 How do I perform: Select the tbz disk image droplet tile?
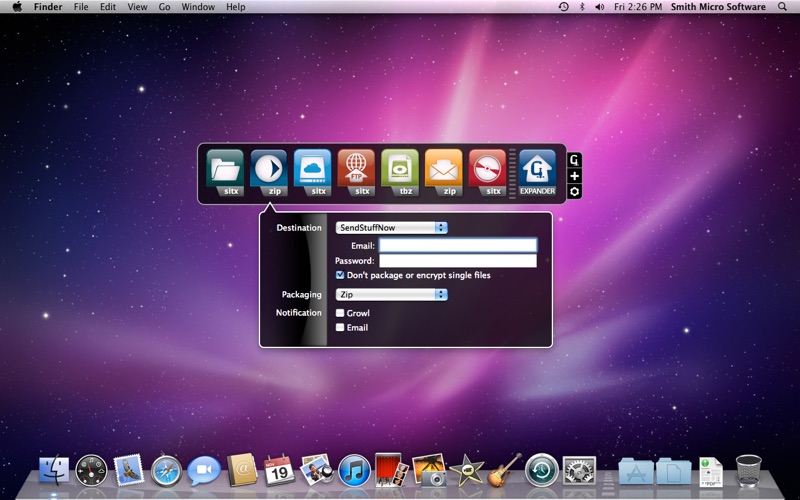tap(400, 172)
